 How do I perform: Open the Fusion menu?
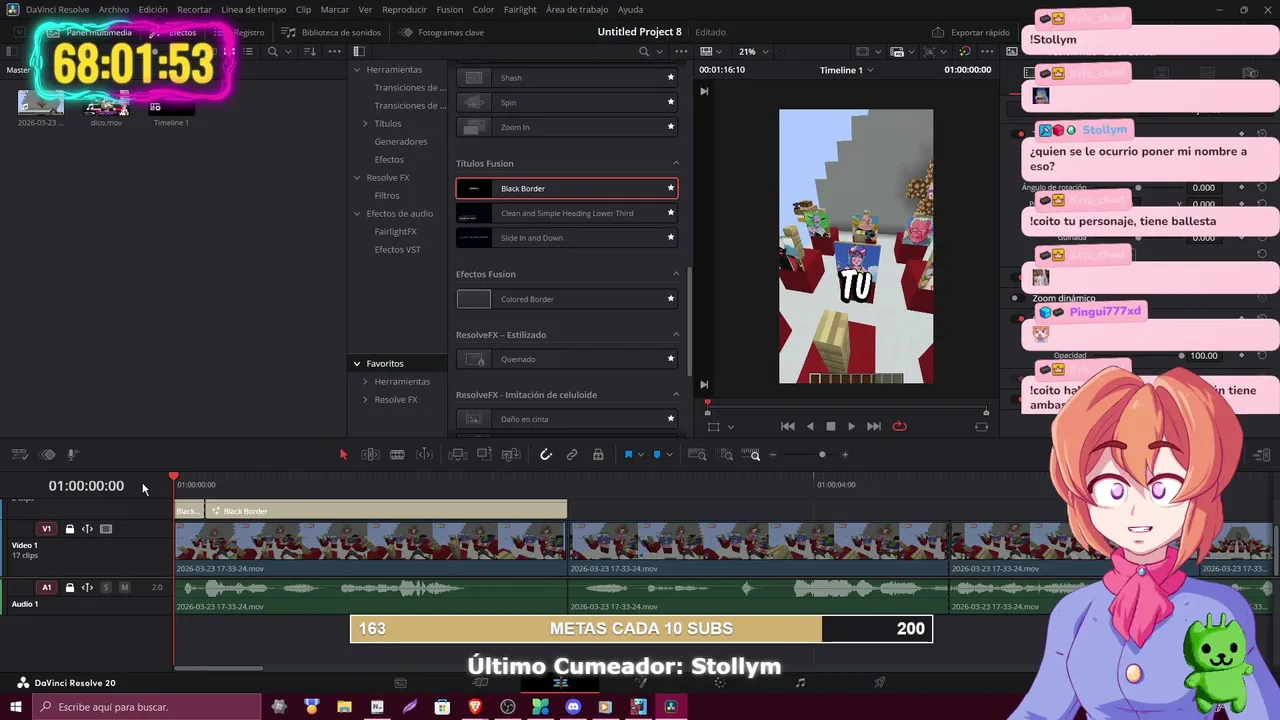[x=450, y=9]
